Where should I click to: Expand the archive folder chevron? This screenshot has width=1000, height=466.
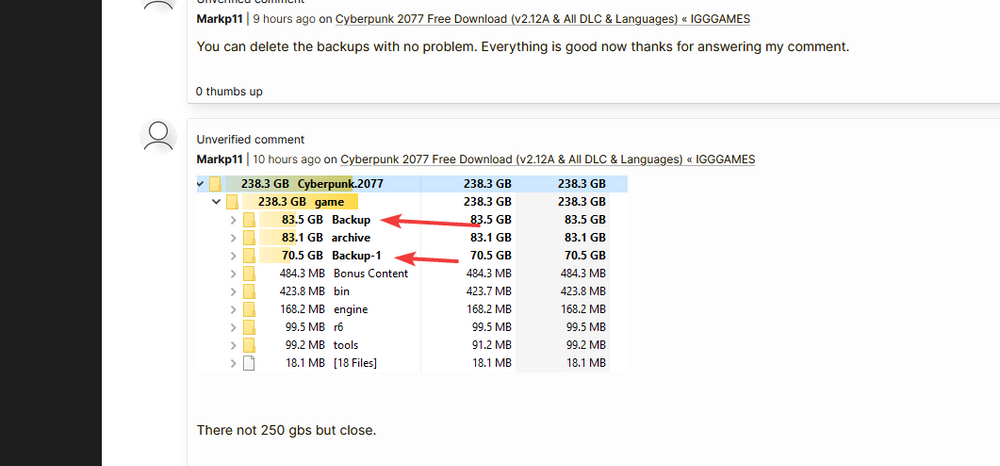233,238
